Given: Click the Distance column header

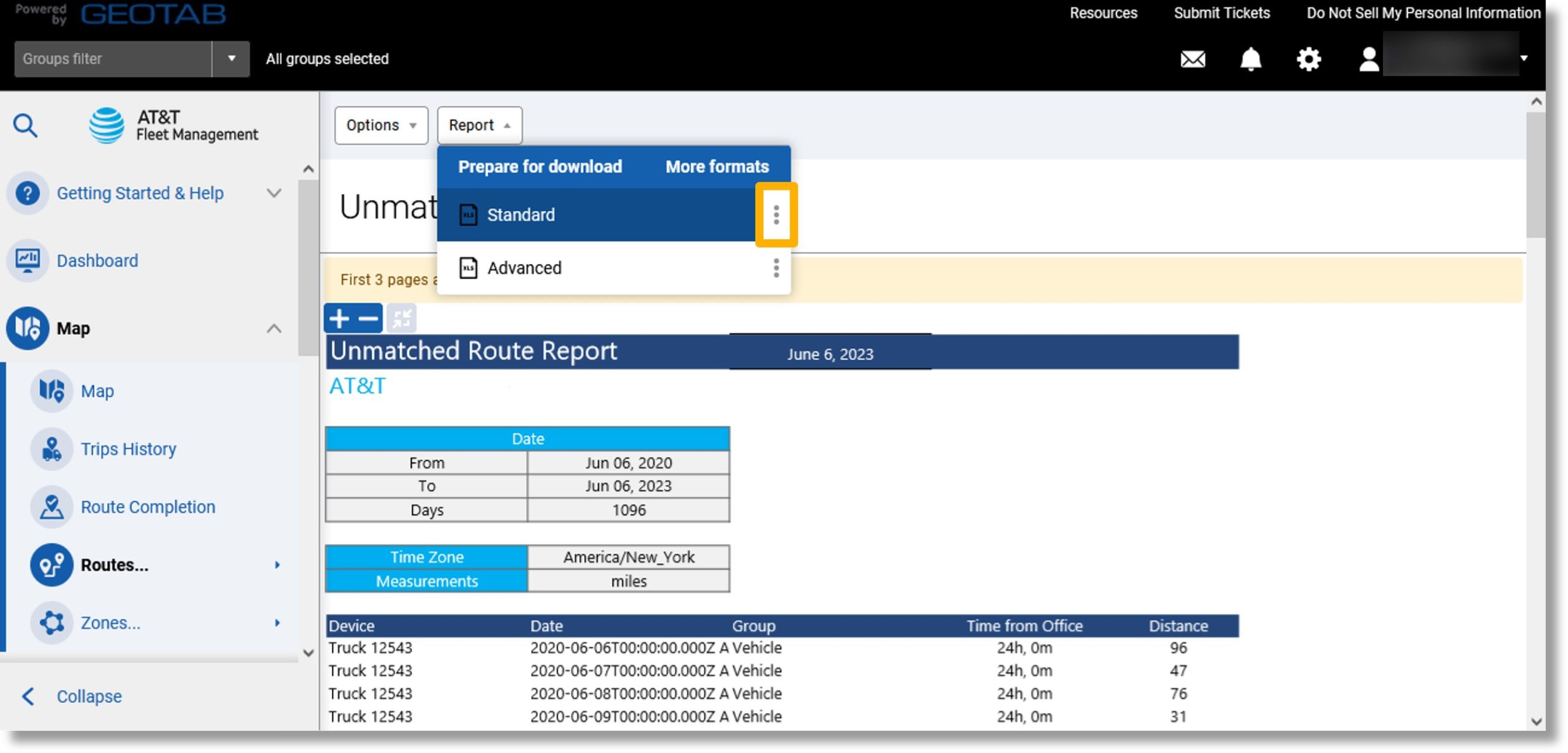Looking at the screenshot, I should 1178,626.
